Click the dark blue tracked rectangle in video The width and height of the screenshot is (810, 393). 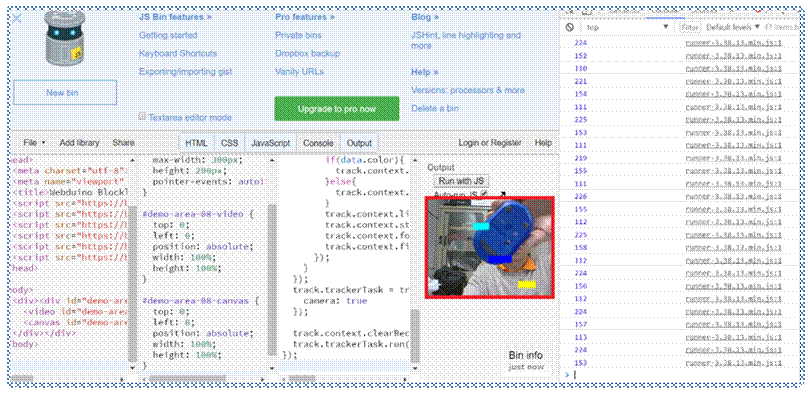[x=500, y=259]
